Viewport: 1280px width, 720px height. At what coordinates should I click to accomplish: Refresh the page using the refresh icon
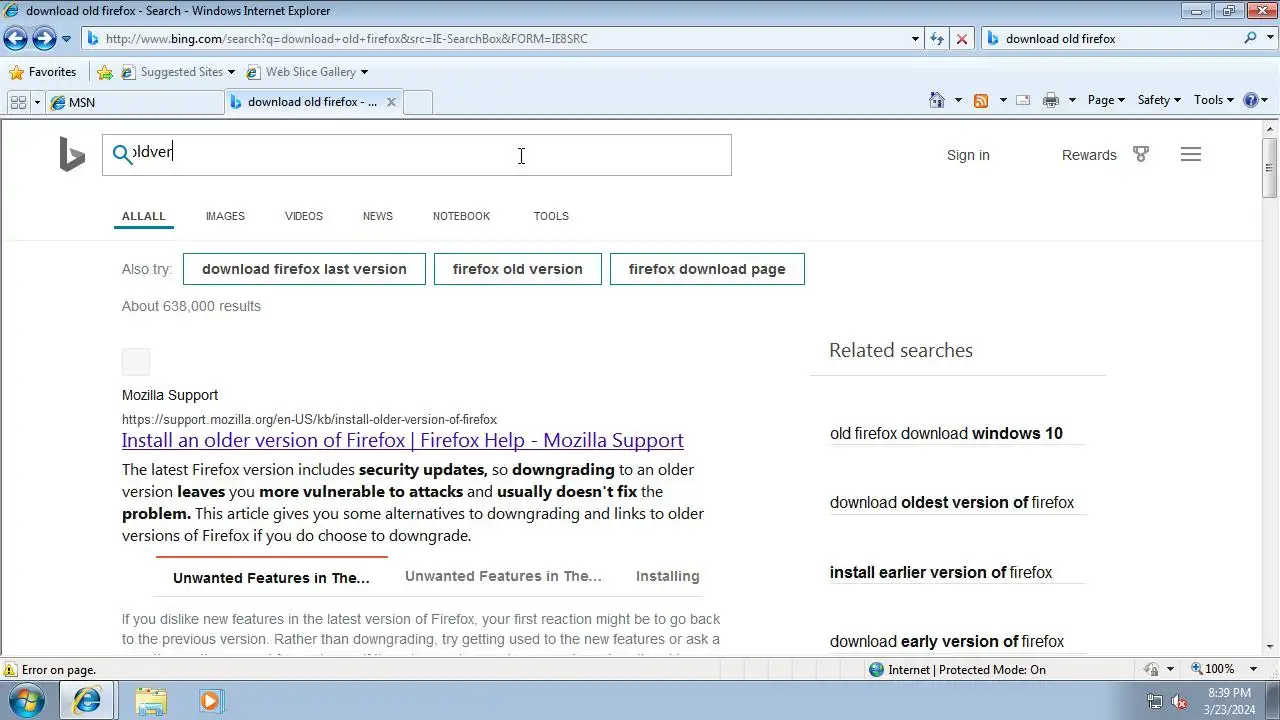[x=937, y=39]
